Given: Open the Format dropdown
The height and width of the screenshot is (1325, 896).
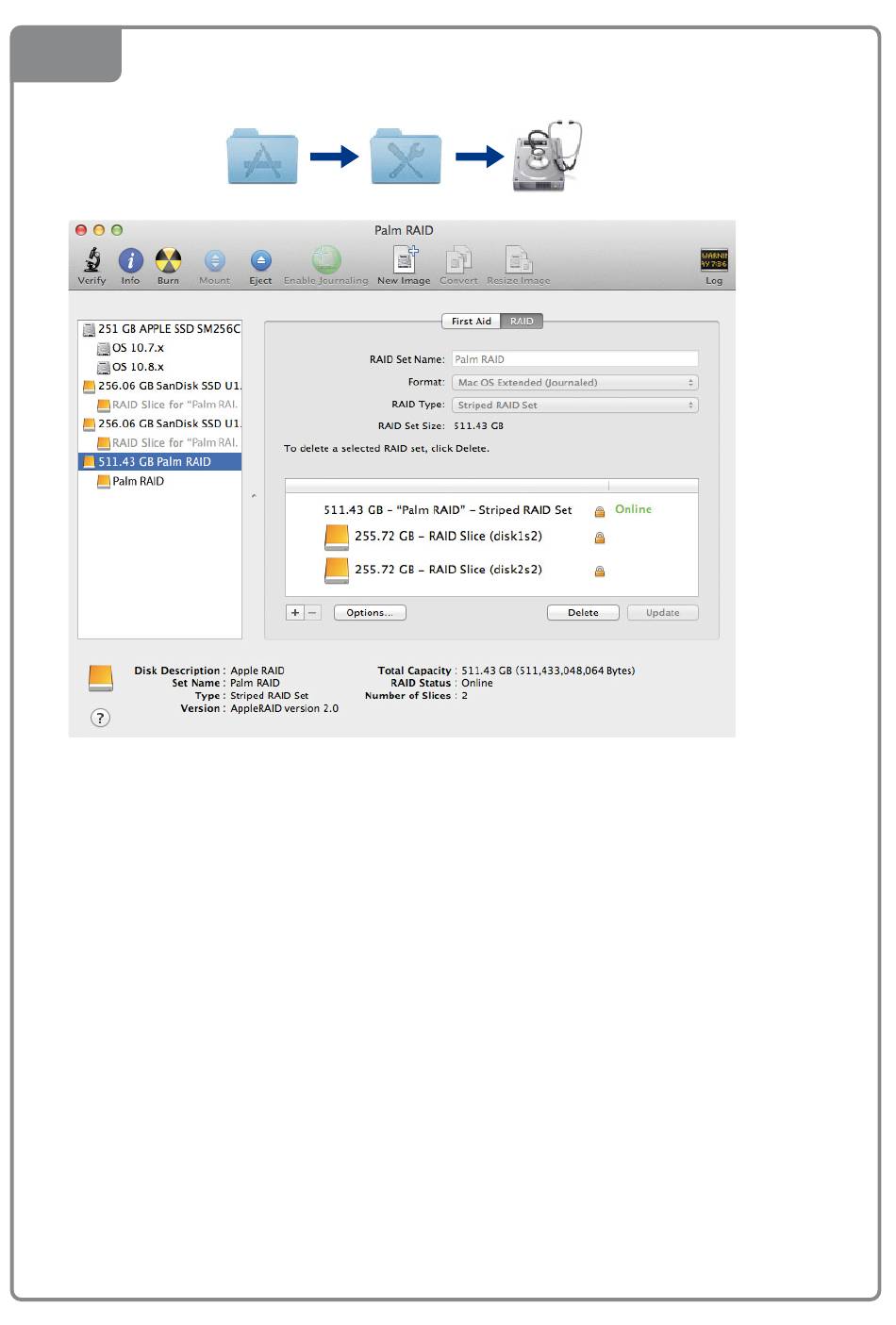Looking at the screenshot, I should click(575, 383).
